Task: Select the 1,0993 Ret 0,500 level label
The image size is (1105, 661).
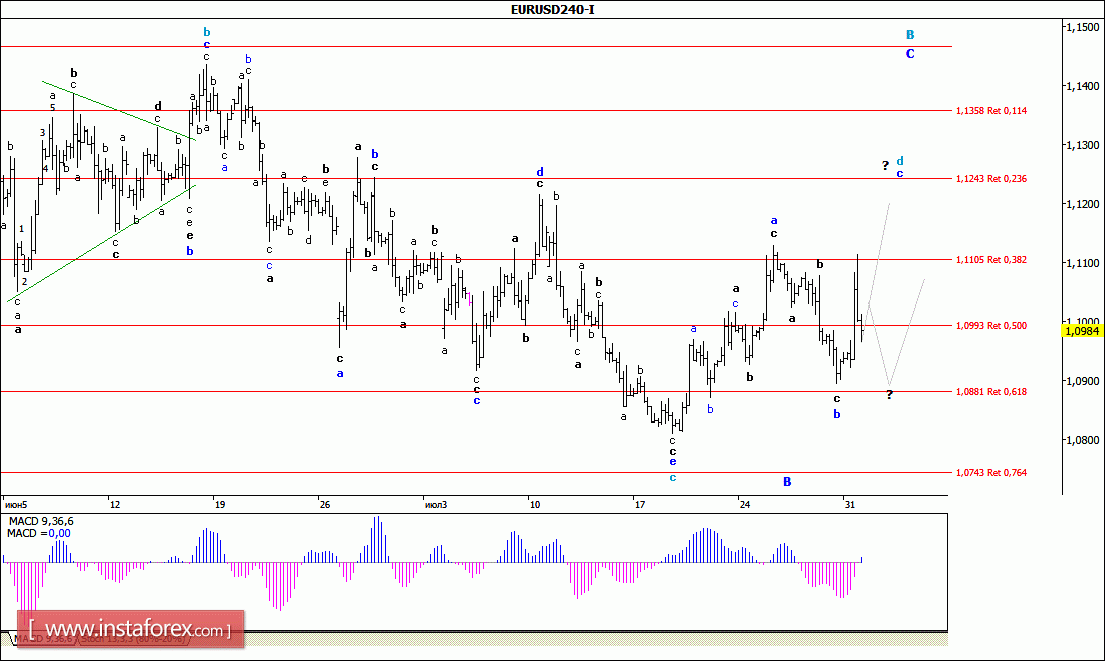Action: click(991, 325)
